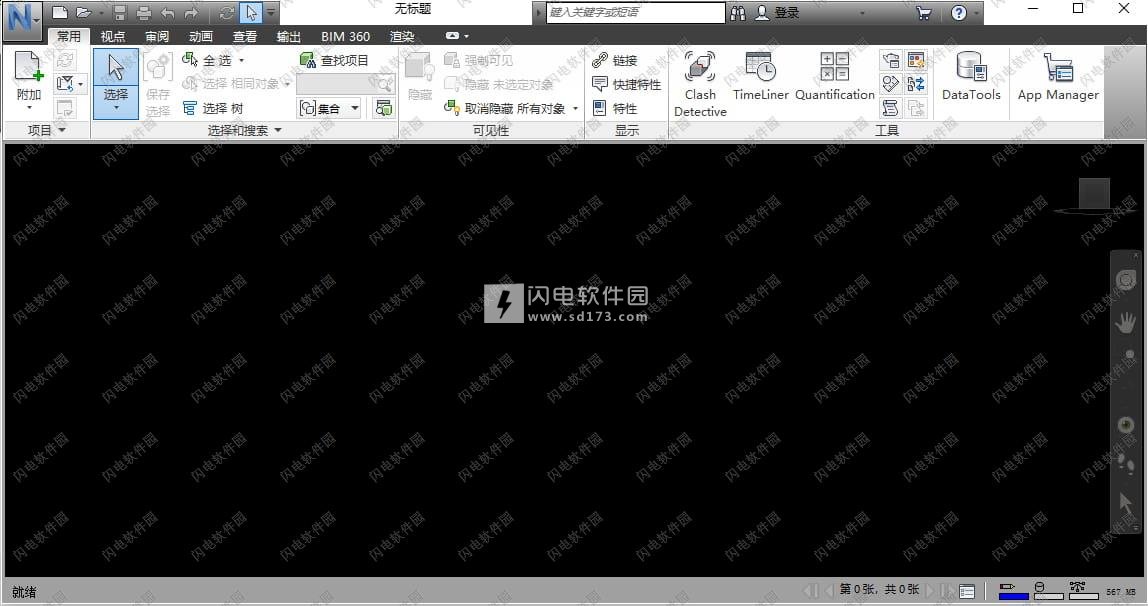Open App Manager

coord(1058,76)
